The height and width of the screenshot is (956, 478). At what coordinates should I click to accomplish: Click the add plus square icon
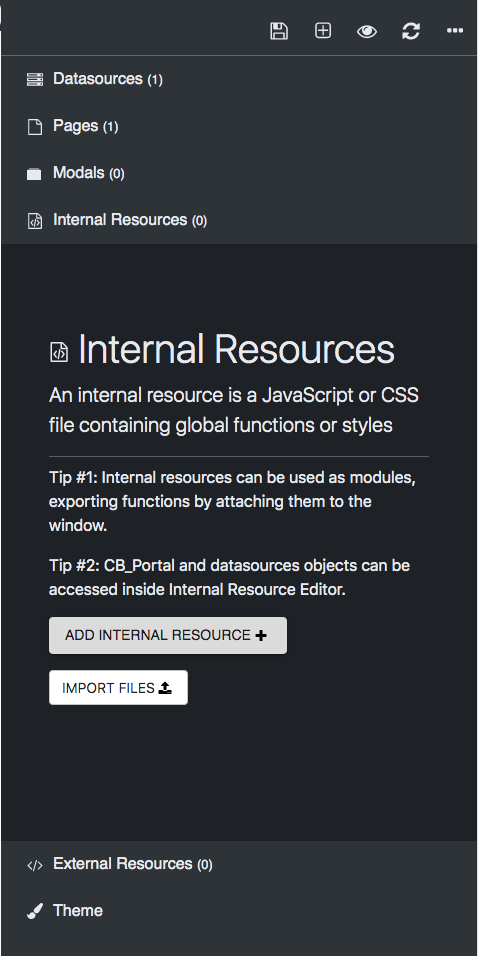(323, 30)
